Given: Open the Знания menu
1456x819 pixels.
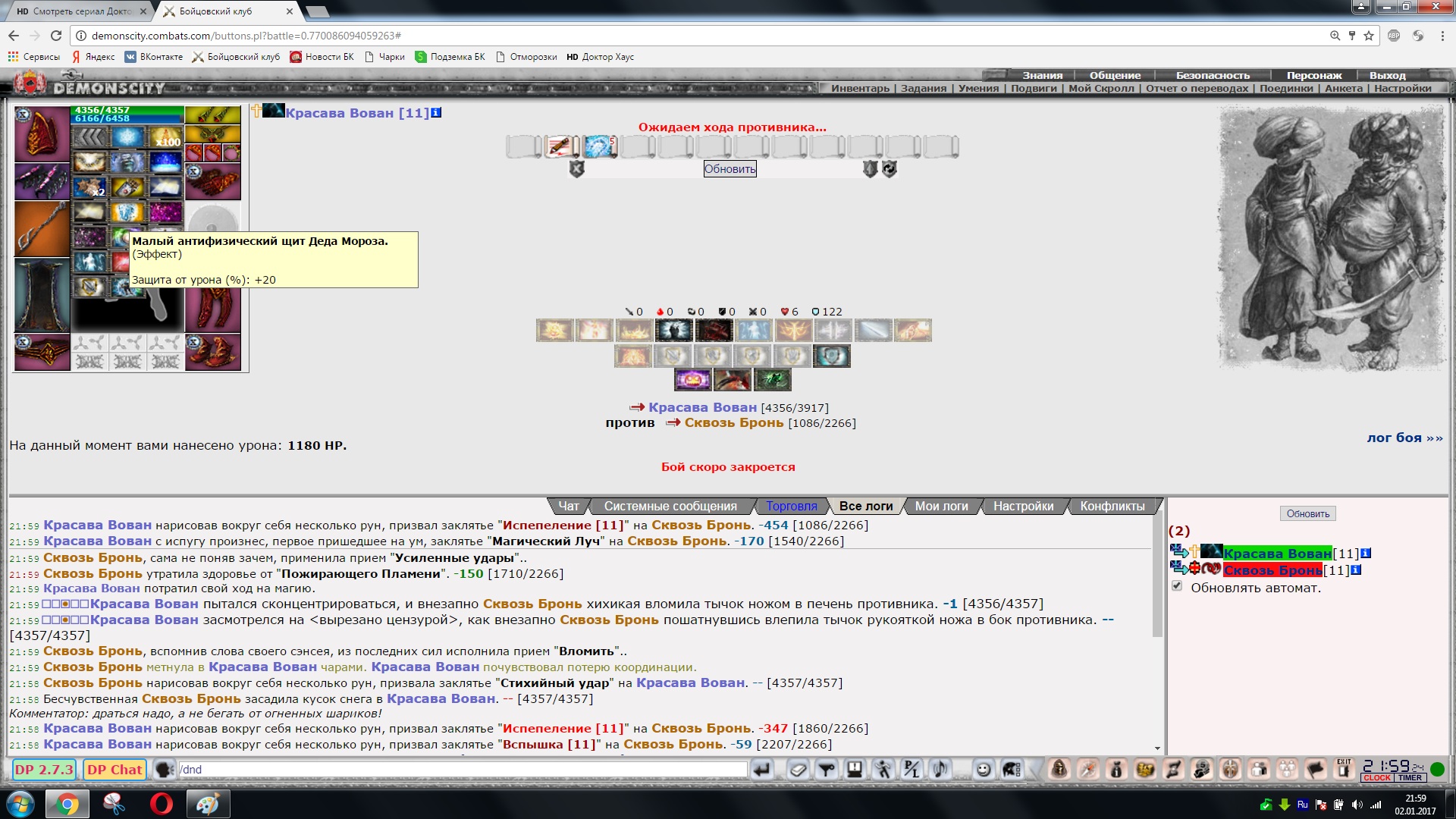Looking at the screenshot, I should point(1042,75).
